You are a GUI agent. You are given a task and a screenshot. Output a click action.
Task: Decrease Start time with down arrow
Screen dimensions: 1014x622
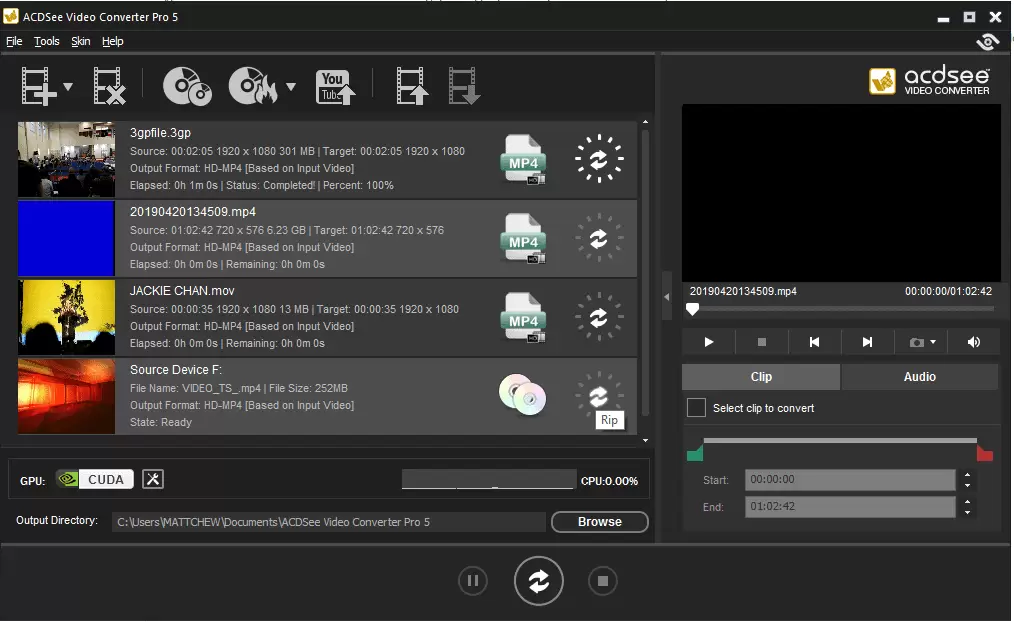967,486
